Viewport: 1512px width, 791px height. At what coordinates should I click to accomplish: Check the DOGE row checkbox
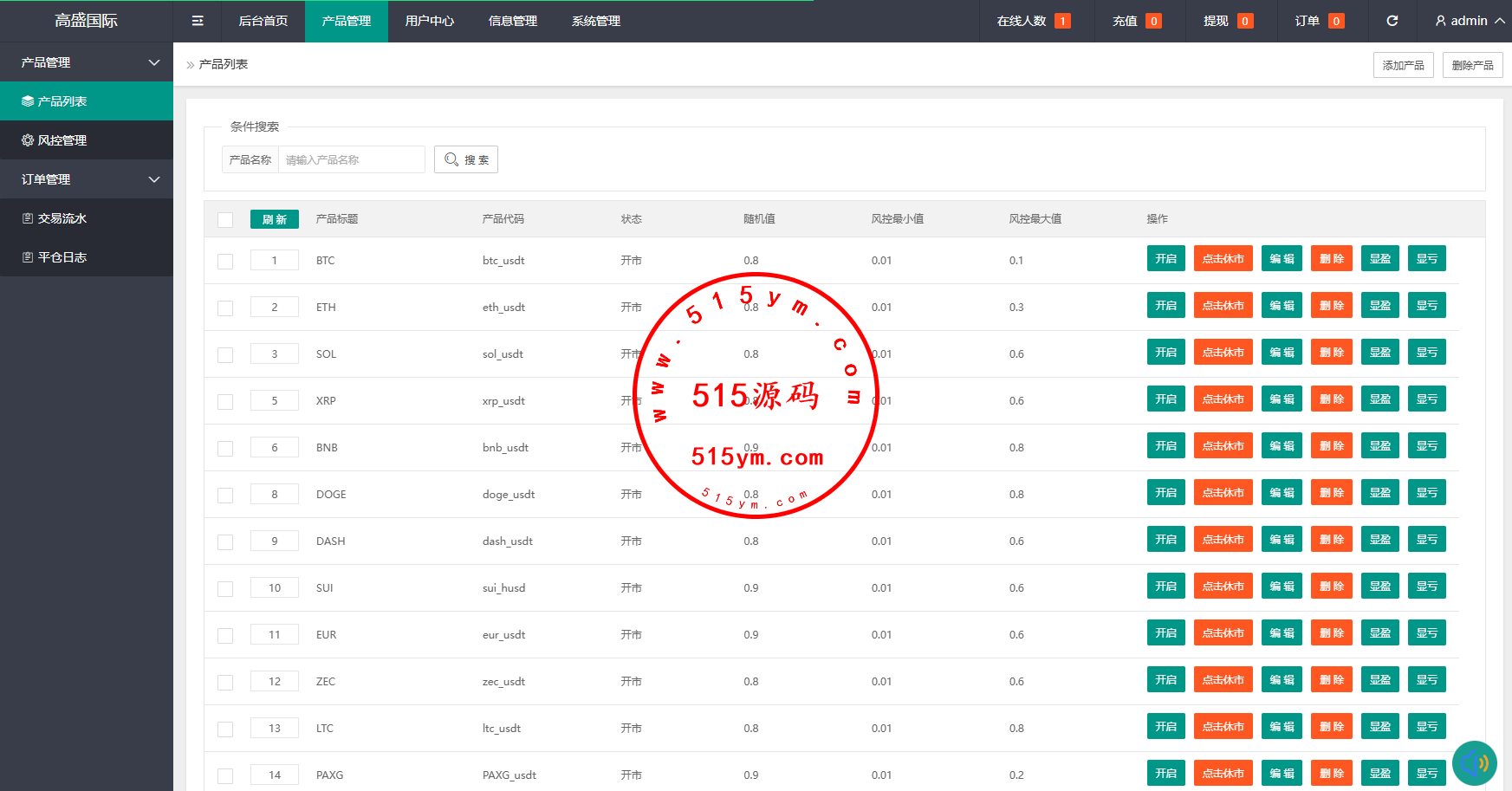(225, 495)
